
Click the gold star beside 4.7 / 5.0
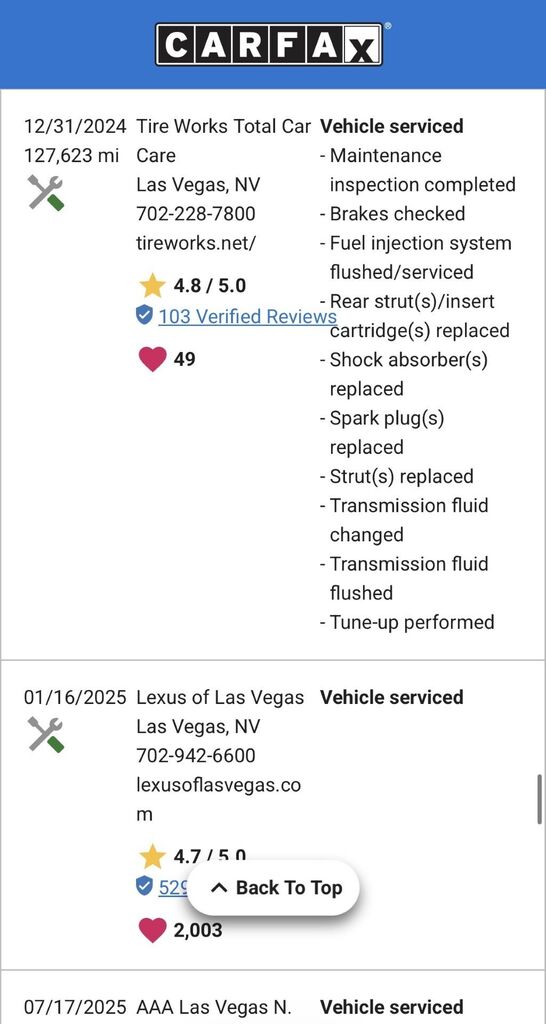(152, 856)
